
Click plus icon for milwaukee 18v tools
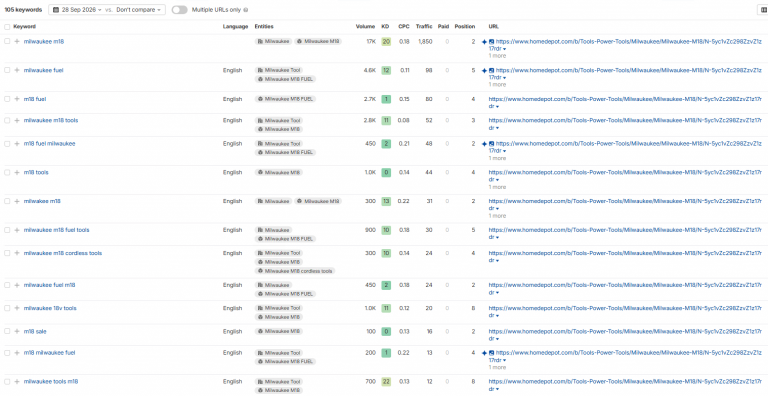pyautogui.click(x=17, y=308)
